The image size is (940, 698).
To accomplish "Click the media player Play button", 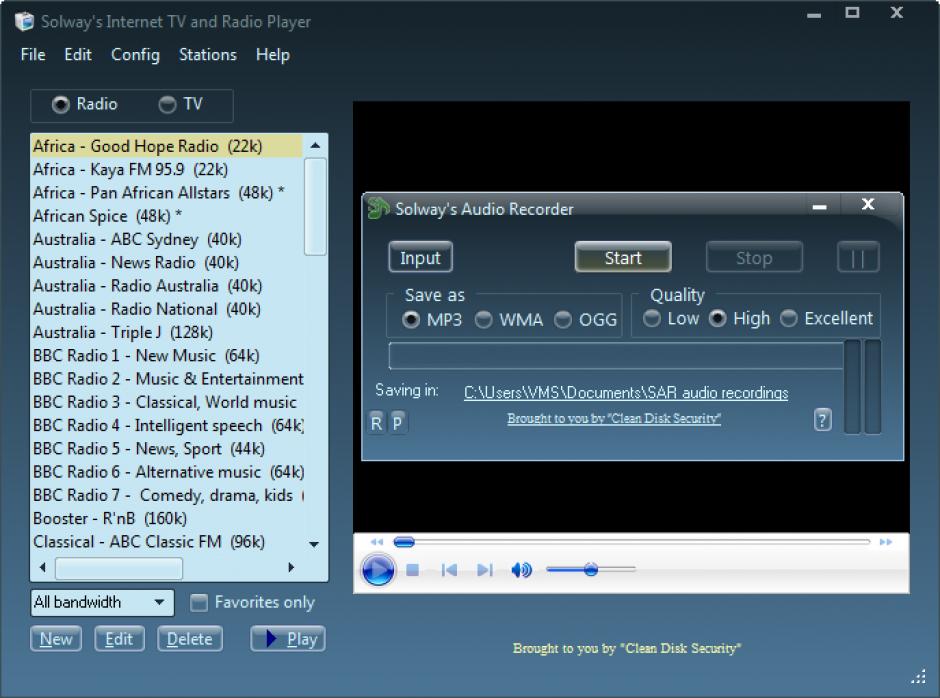I will coord(378,570).
